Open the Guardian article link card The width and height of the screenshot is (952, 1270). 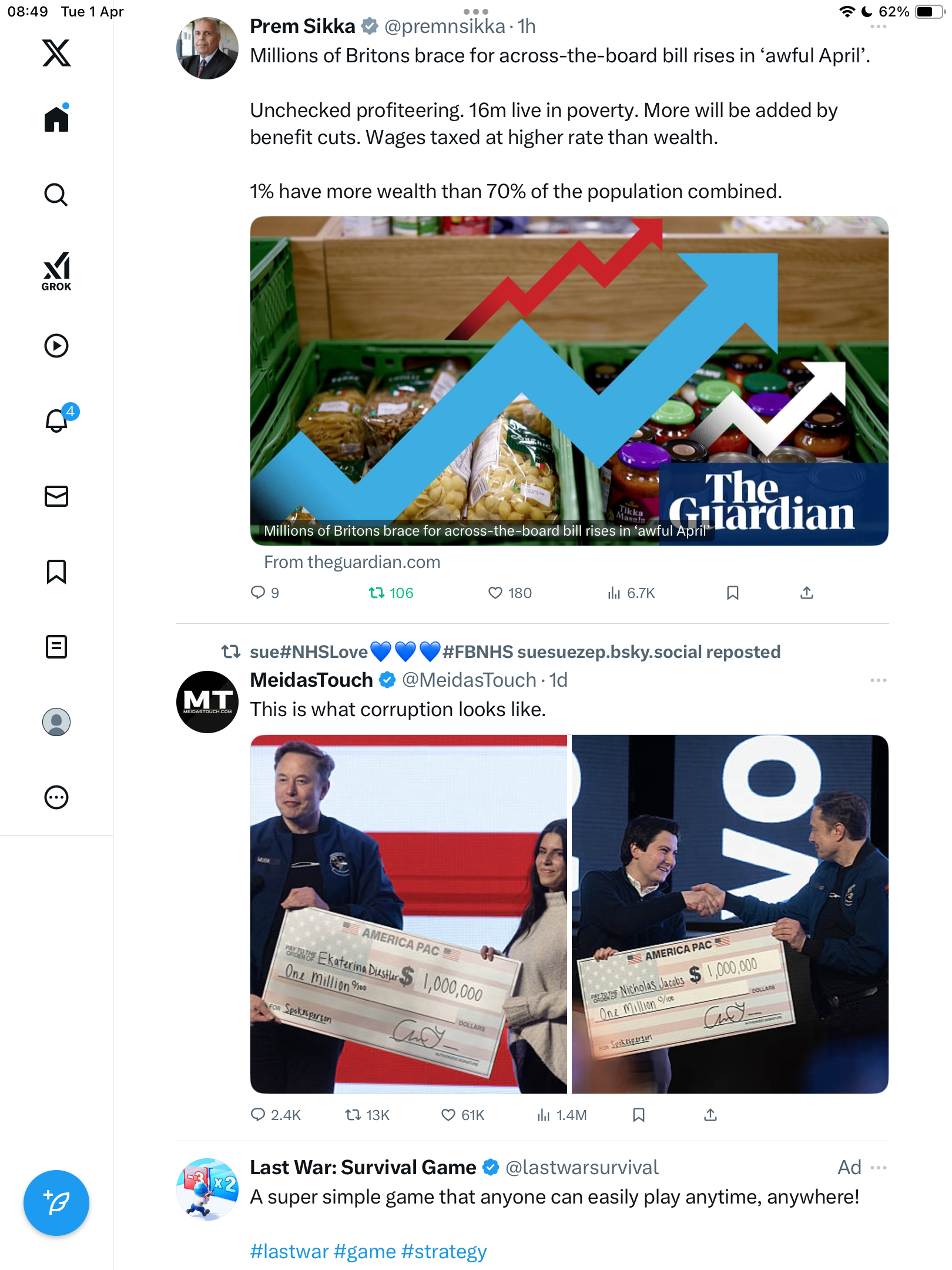click(569, 381)
